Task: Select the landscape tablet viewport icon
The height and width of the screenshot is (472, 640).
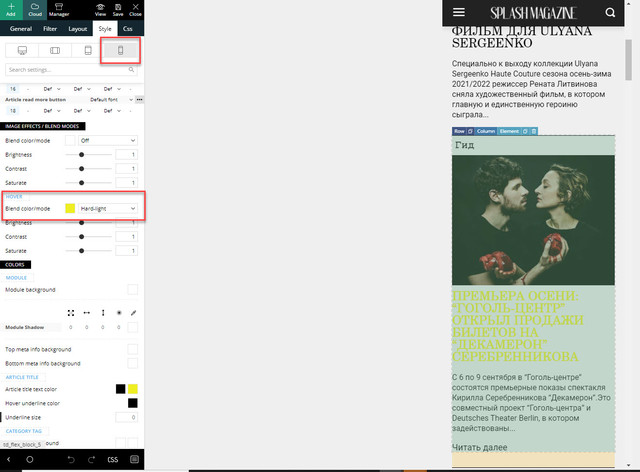Action: (x=55, y=50)
